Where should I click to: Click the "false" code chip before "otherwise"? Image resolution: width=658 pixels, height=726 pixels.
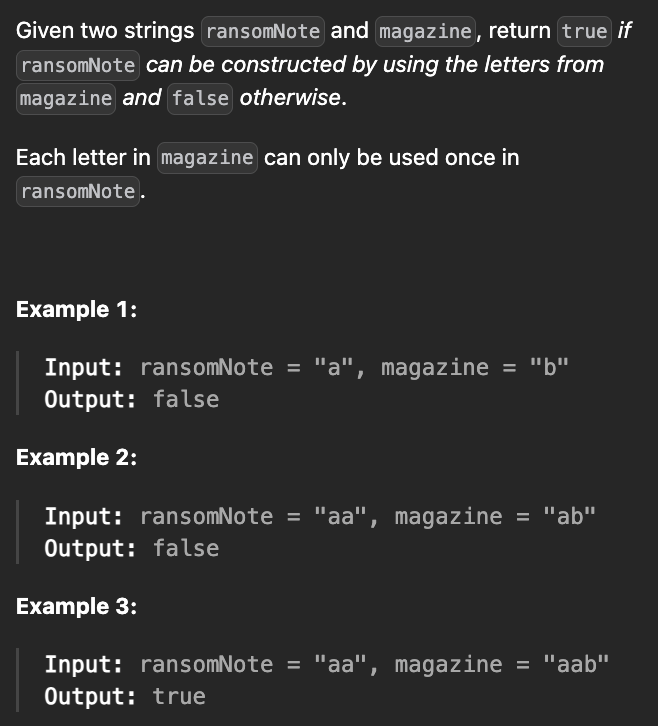point(200,99)
